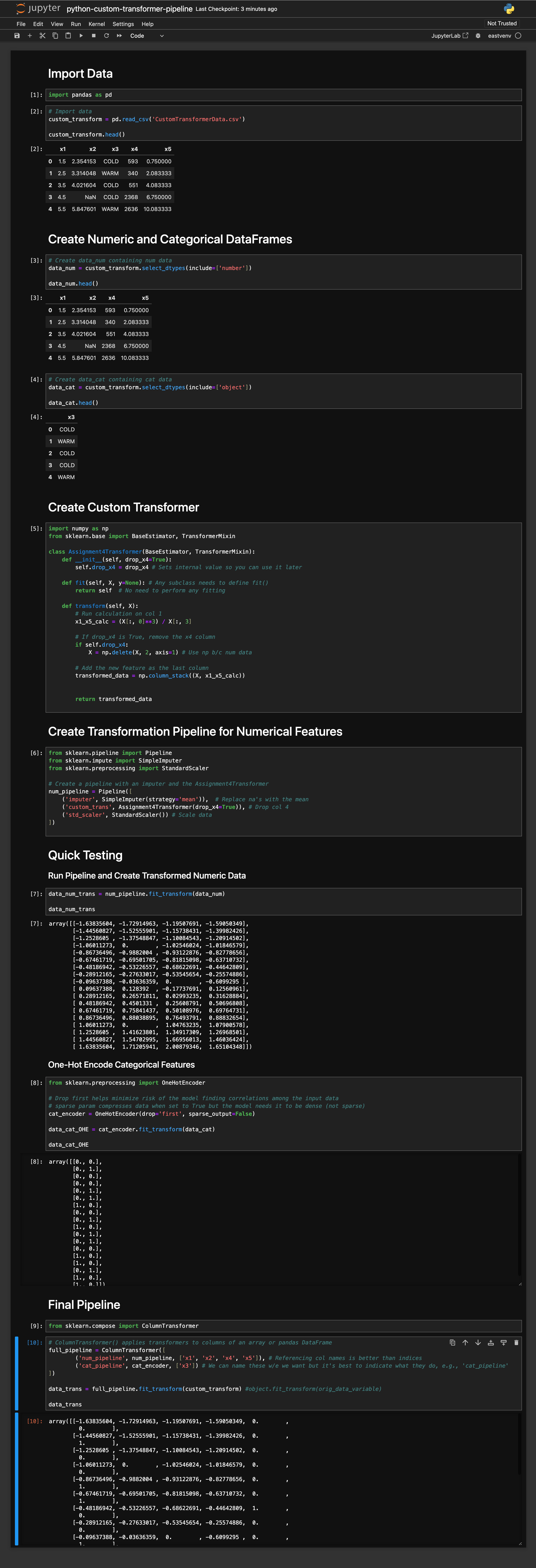Run the selected cell with the play icon

(81, 36)
